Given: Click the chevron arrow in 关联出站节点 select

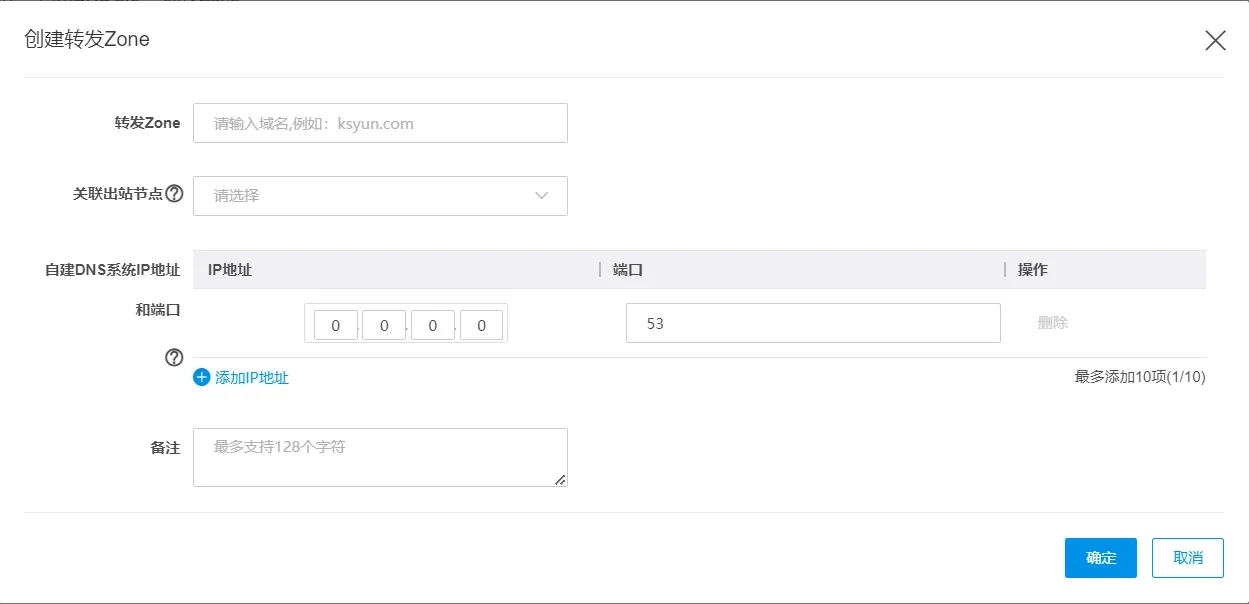Looking at the screenshot, I should click(542, 196).
